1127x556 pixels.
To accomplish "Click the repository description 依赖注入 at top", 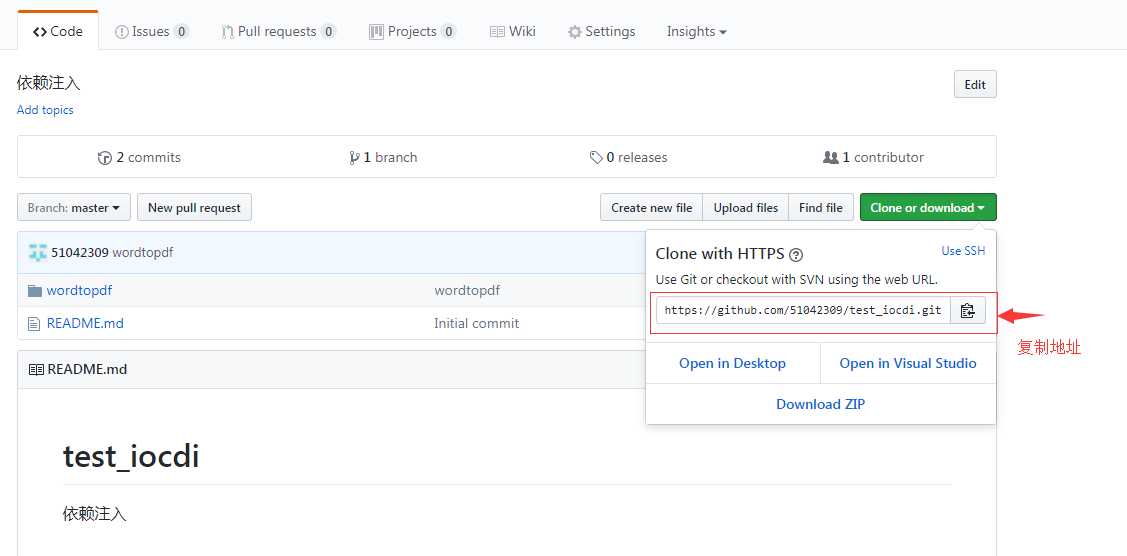I will (49, 83).
